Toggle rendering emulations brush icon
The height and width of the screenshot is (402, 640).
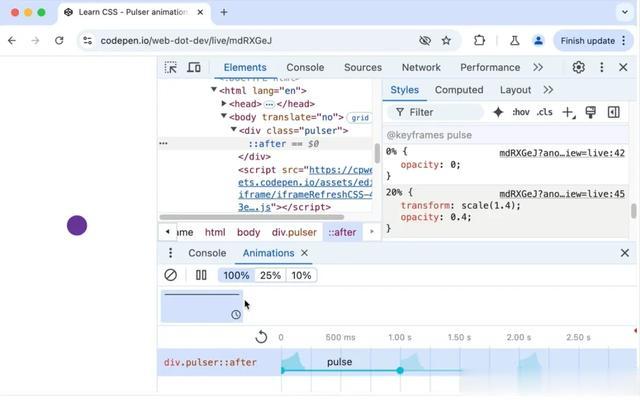pyautogui.click(x=591, y=112)
